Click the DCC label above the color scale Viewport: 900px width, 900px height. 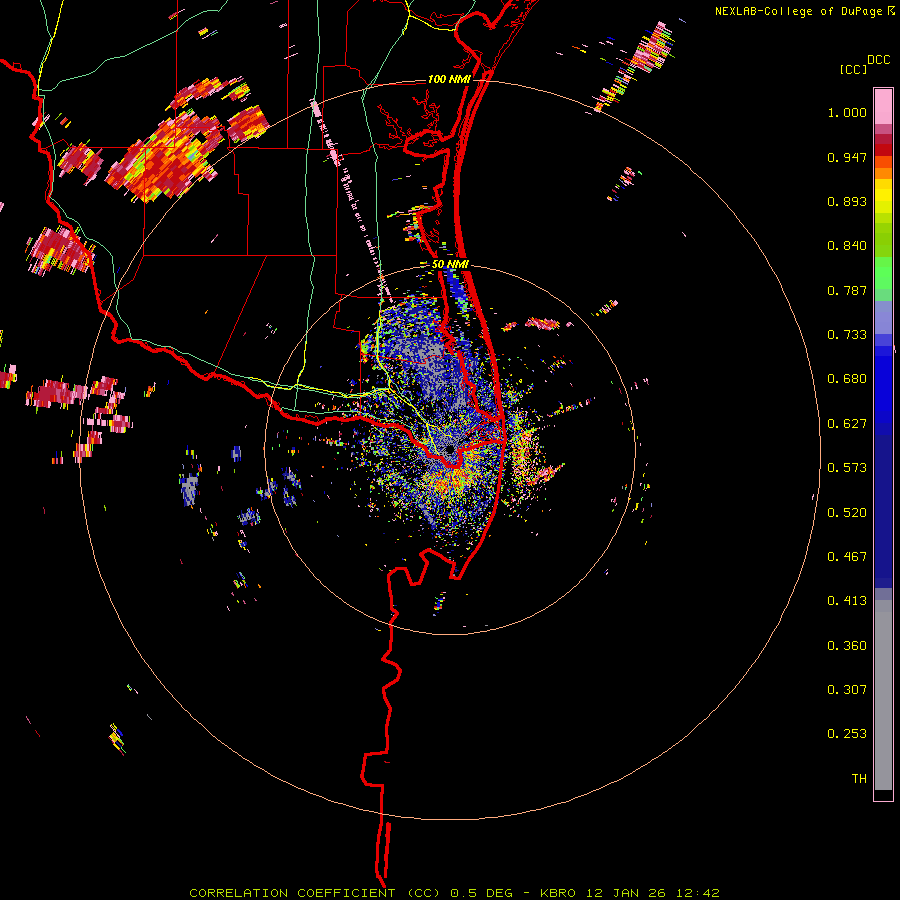878,60
